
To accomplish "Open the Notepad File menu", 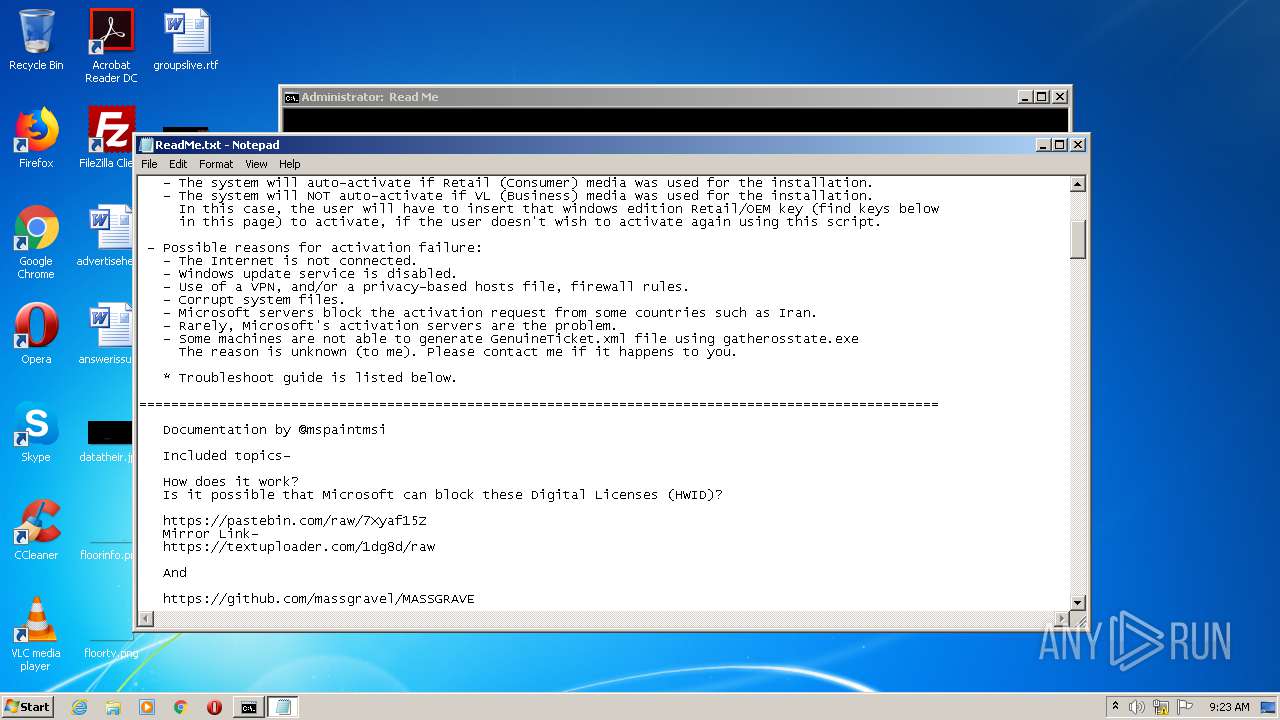I will click(x=149, y=164).
